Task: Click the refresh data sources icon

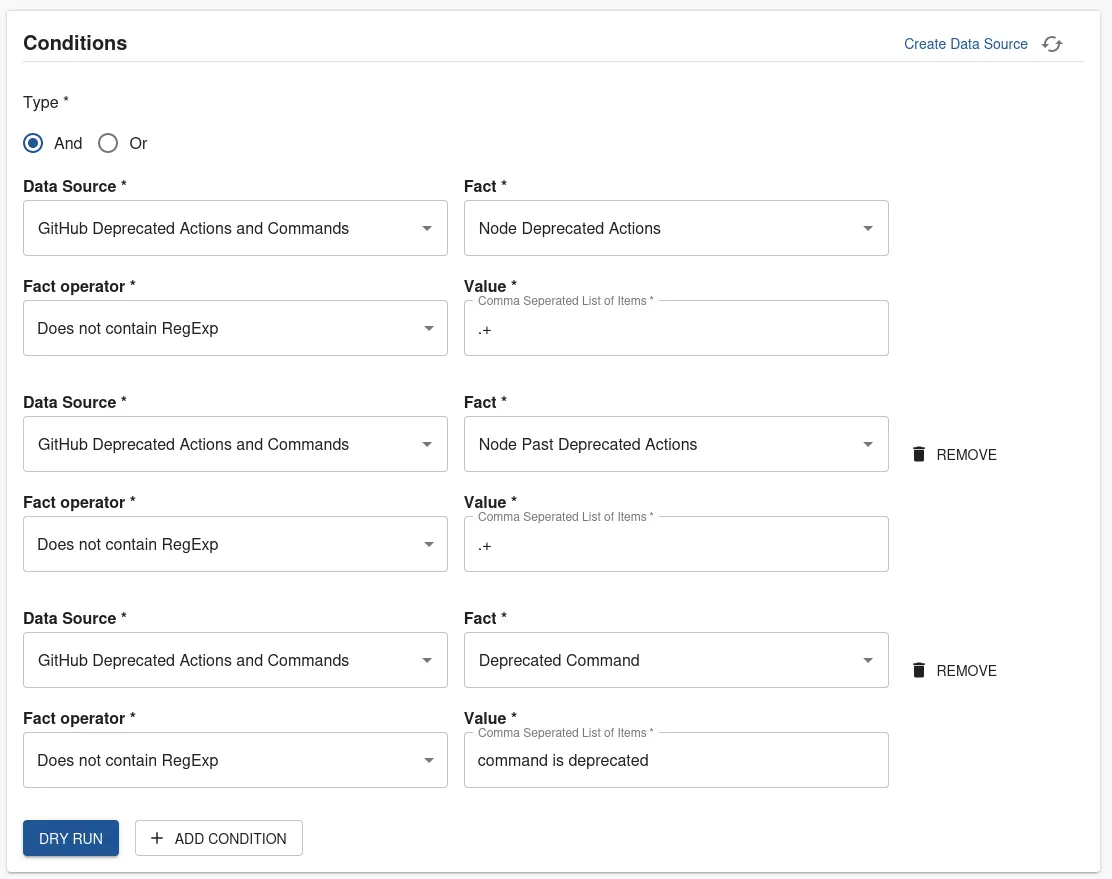Action: tap(1051, 44)
